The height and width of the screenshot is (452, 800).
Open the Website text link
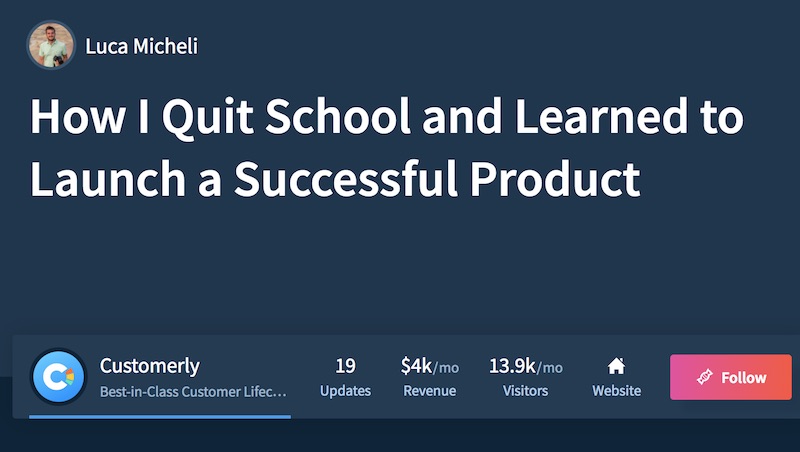click(616, 391)
